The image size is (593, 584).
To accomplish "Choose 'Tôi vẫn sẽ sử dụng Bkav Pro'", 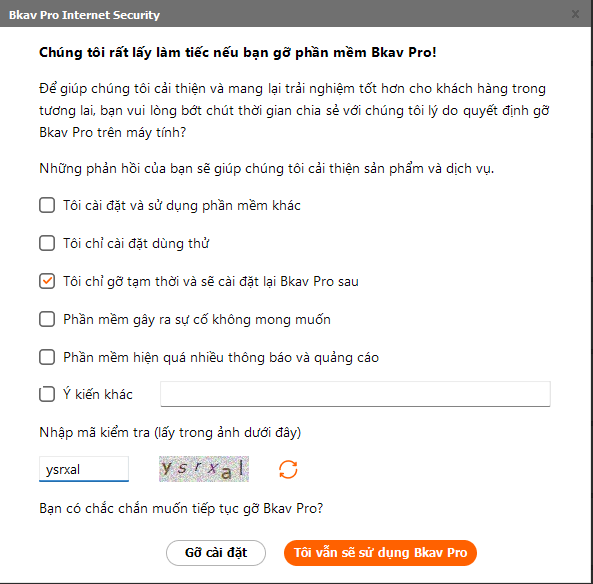I will click(x=380, y=553).
